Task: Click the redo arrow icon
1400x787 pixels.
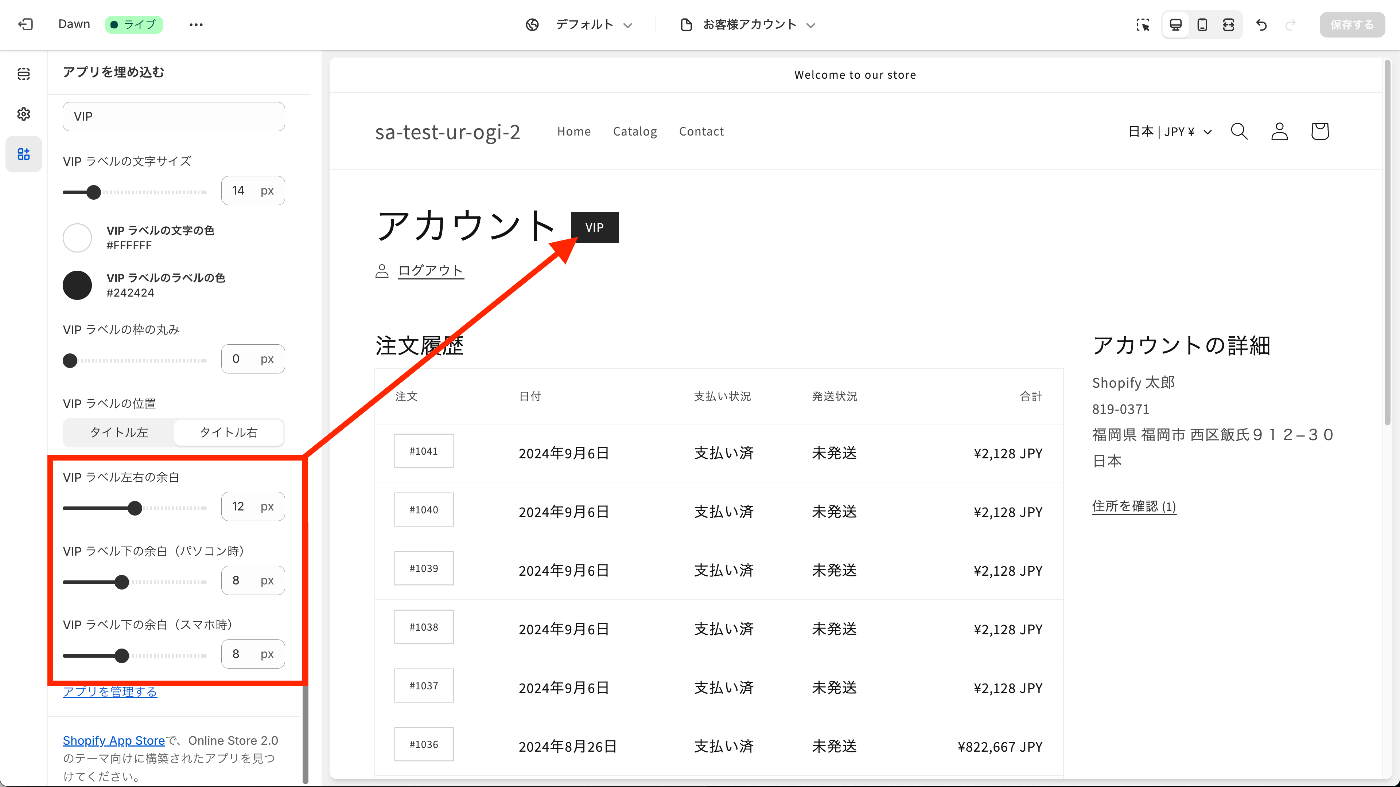Action: tap(1291, 25)
